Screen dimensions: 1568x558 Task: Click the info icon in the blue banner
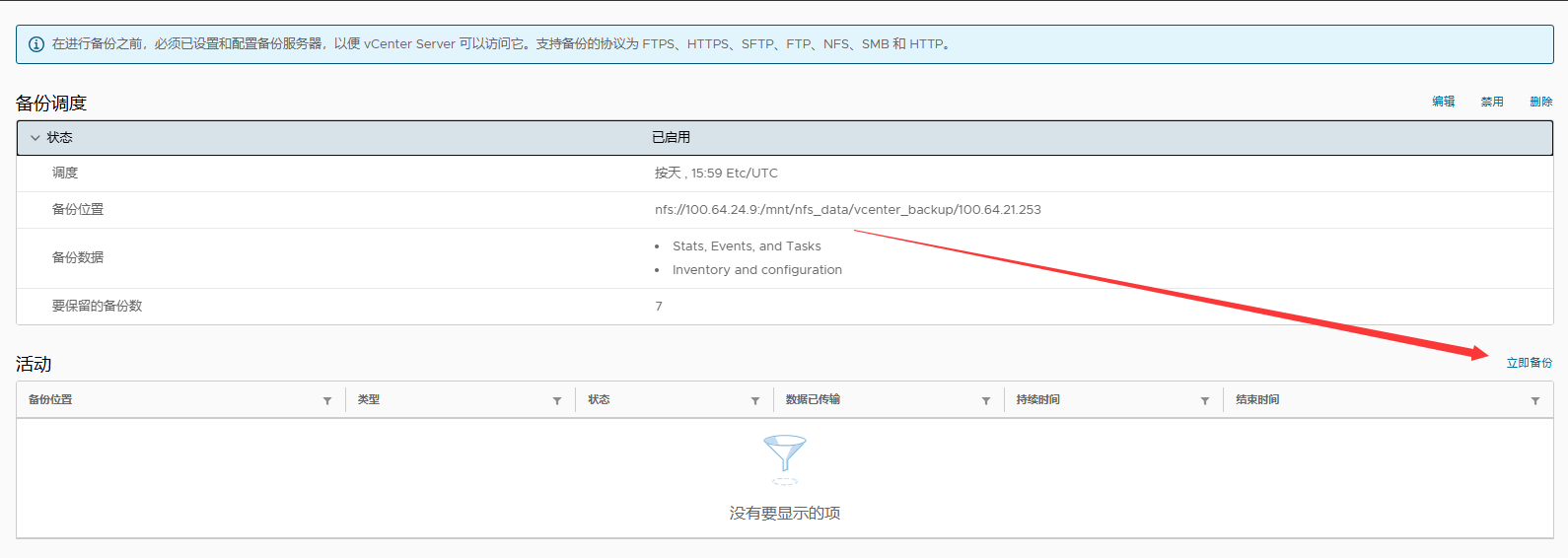[36, 44]
